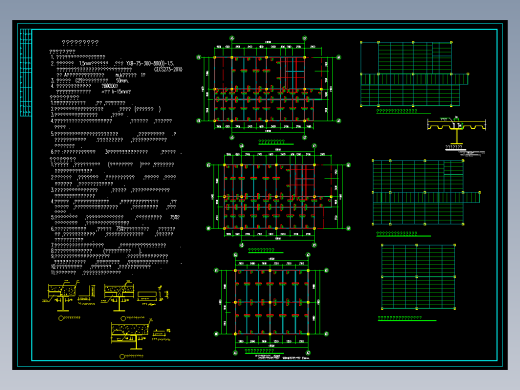Select the notes heading of question marks
The image size is (520, 390).
tap(80, 43)
